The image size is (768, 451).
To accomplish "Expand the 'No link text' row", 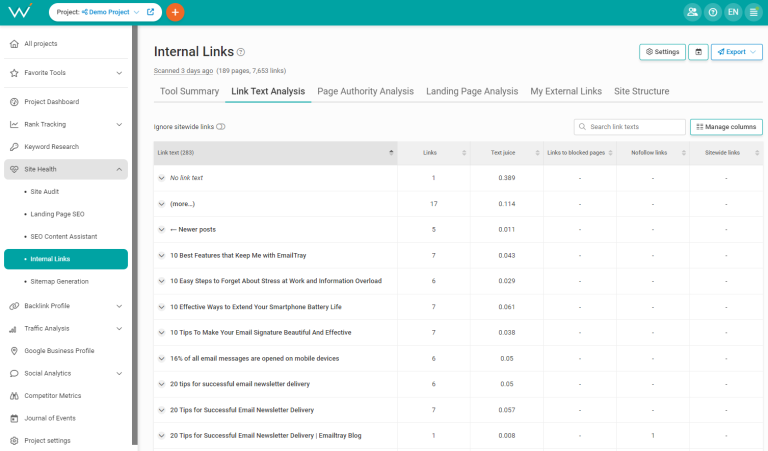I will point(161,178).
